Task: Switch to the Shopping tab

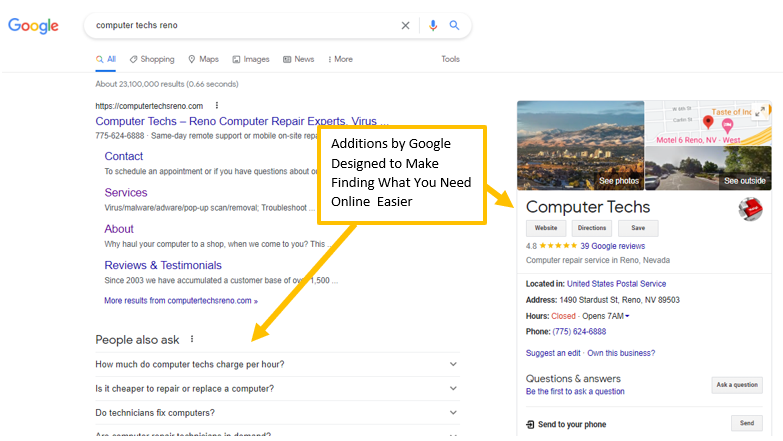Action: [x=152, y=59]
